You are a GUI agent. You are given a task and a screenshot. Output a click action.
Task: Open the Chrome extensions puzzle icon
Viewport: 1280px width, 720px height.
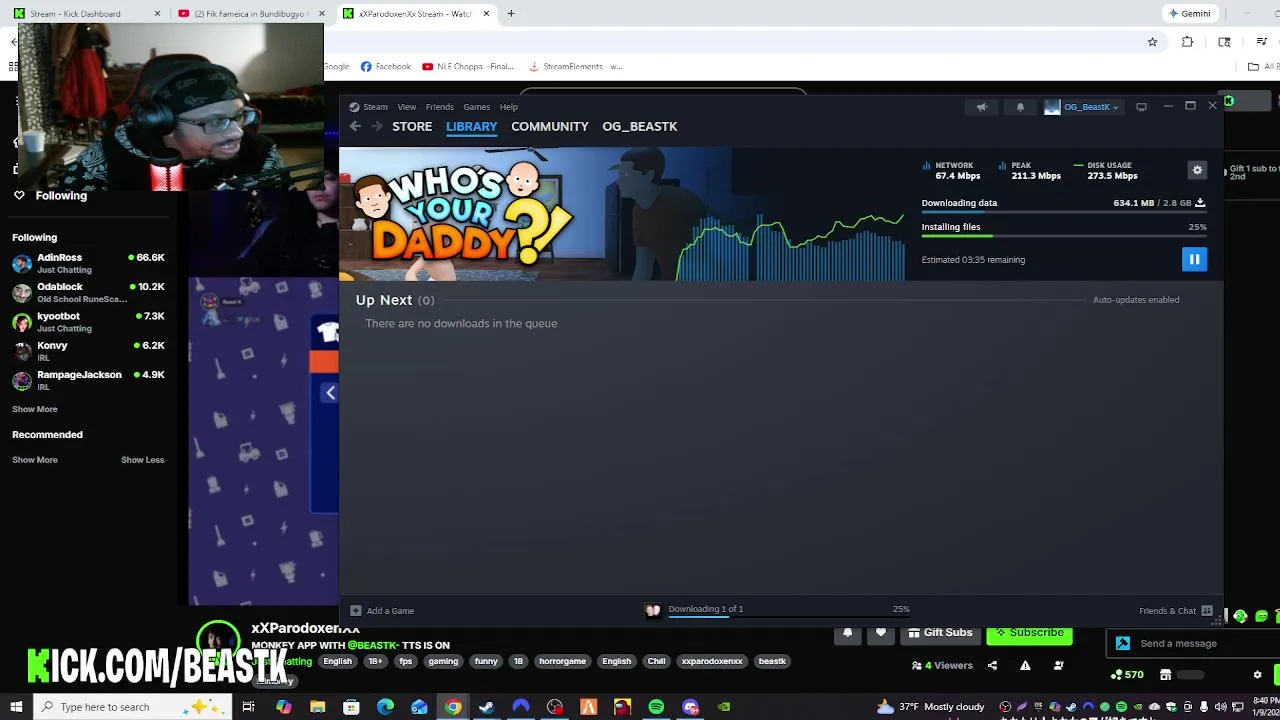pos(1187,42)
